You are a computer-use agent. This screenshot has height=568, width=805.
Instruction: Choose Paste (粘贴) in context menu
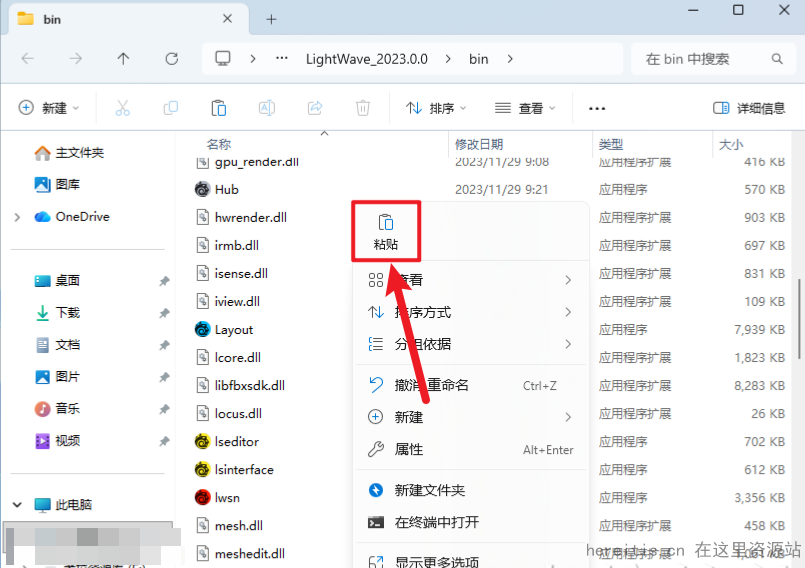point(386,232)
